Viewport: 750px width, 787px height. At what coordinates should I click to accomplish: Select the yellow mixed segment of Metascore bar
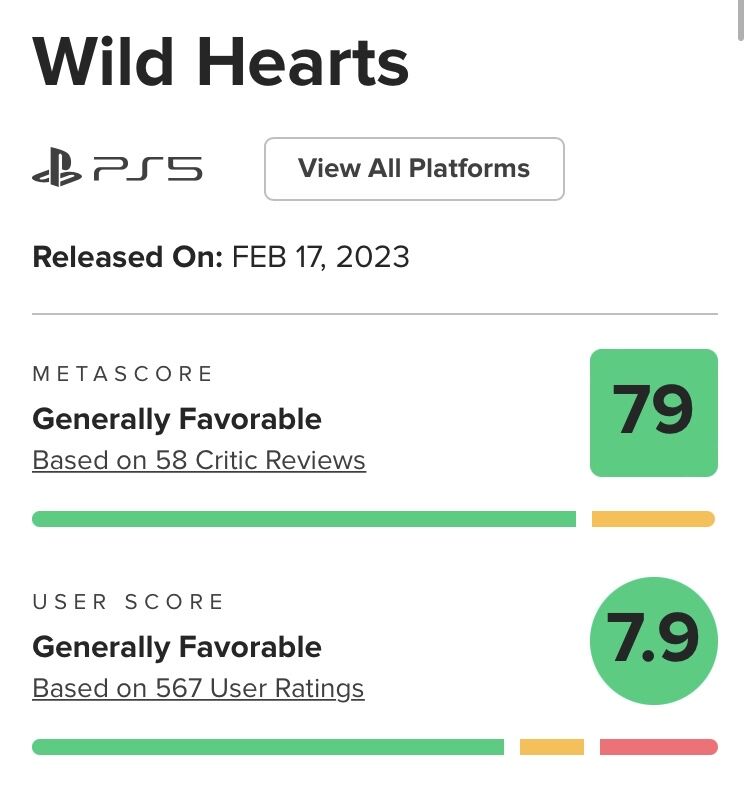click(x=653, y=519)
